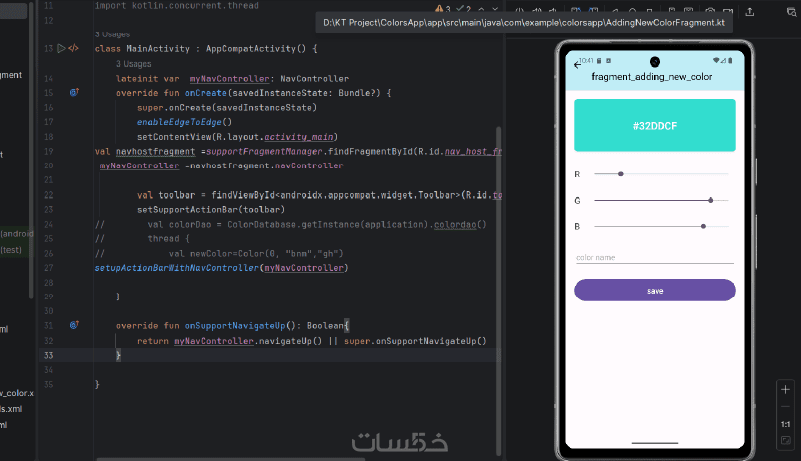Screen dimensions: 801x461
Task: Jump to next highlighted error down chevron
Action: point(495,9)
